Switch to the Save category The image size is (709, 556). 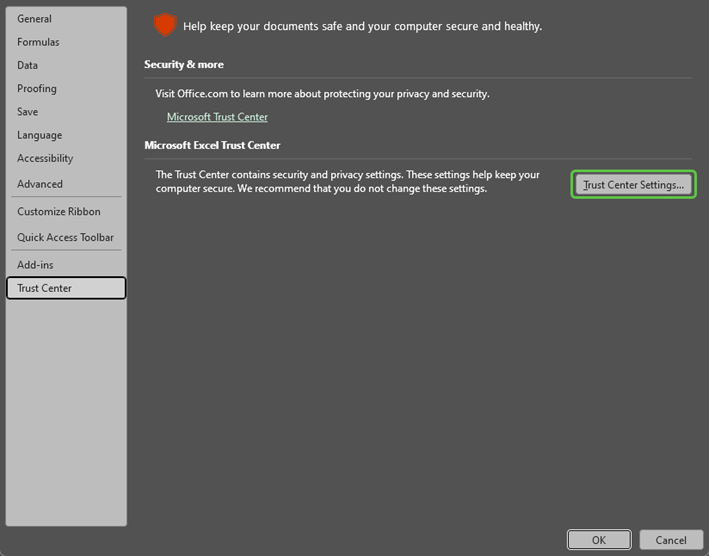point(28,111)
